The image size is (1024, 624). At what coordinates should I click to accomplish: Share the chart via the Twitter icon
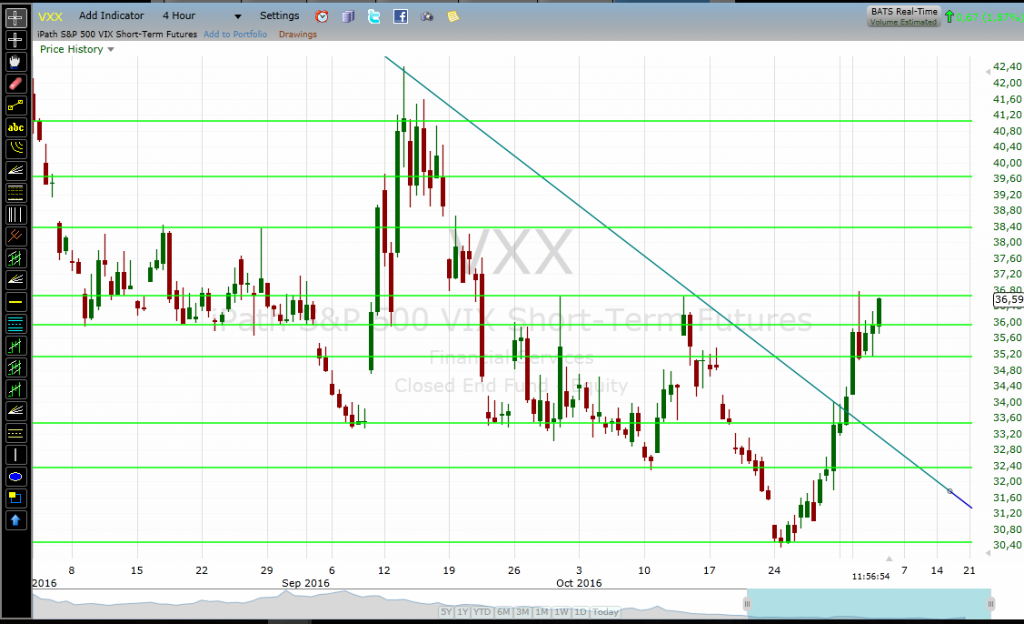(374, 16)
